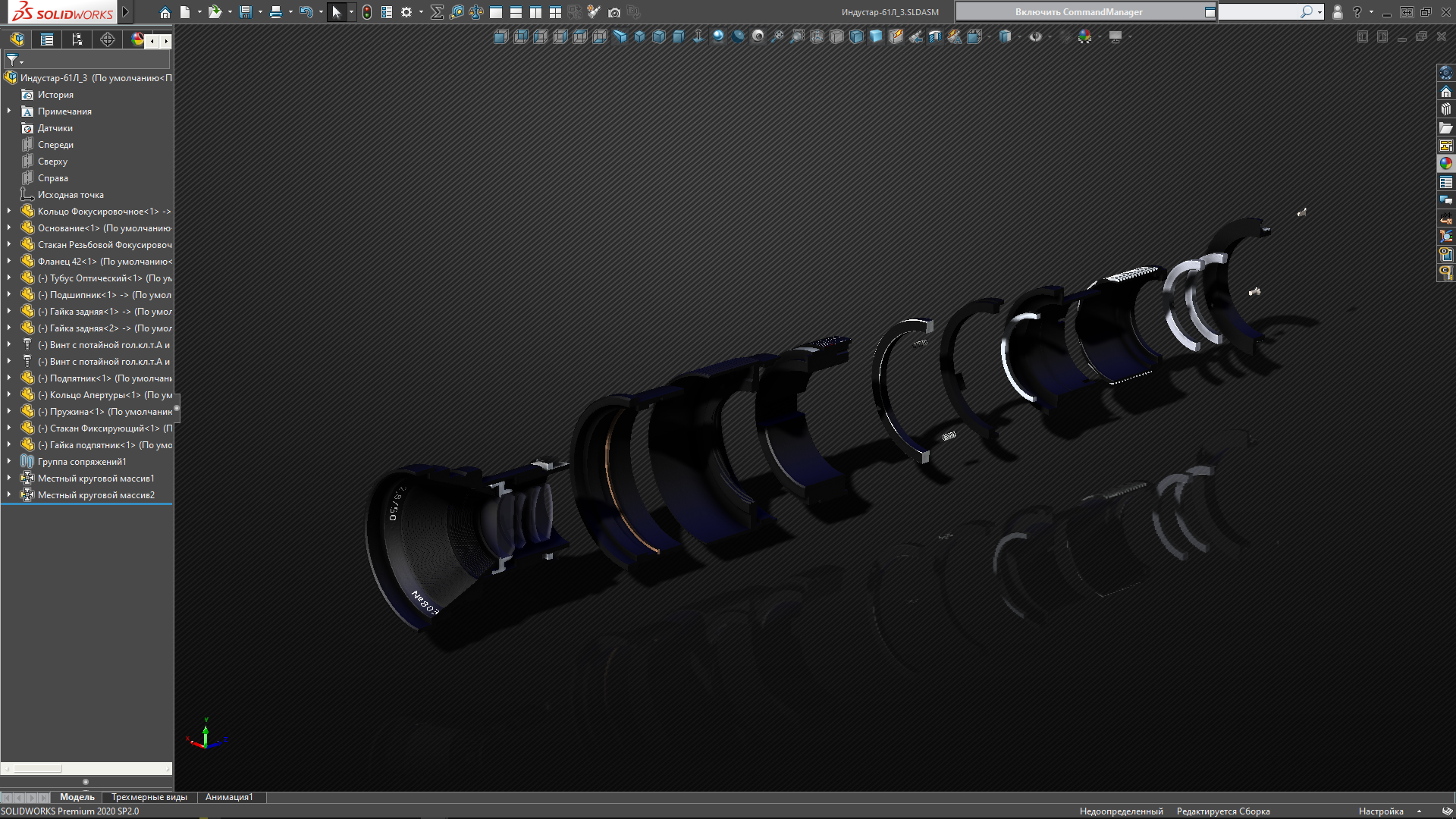Toggle Hide/Show Items eye icon

click(1035, 36)
